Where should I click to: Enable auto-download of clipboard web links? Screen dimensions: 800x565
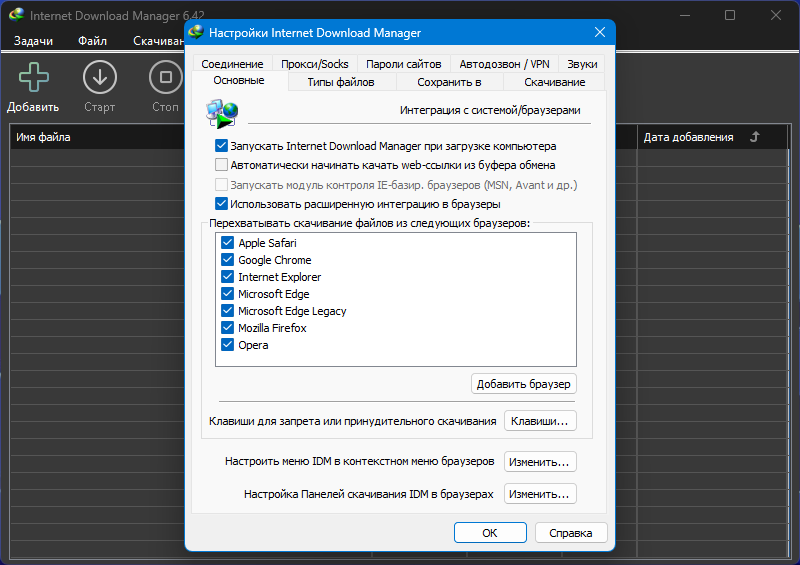coord(221,165)
